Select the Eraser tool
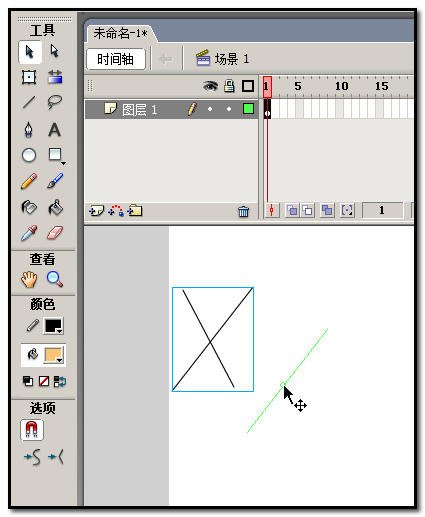Viewport: 425px width, 517px height. (55, 233)
